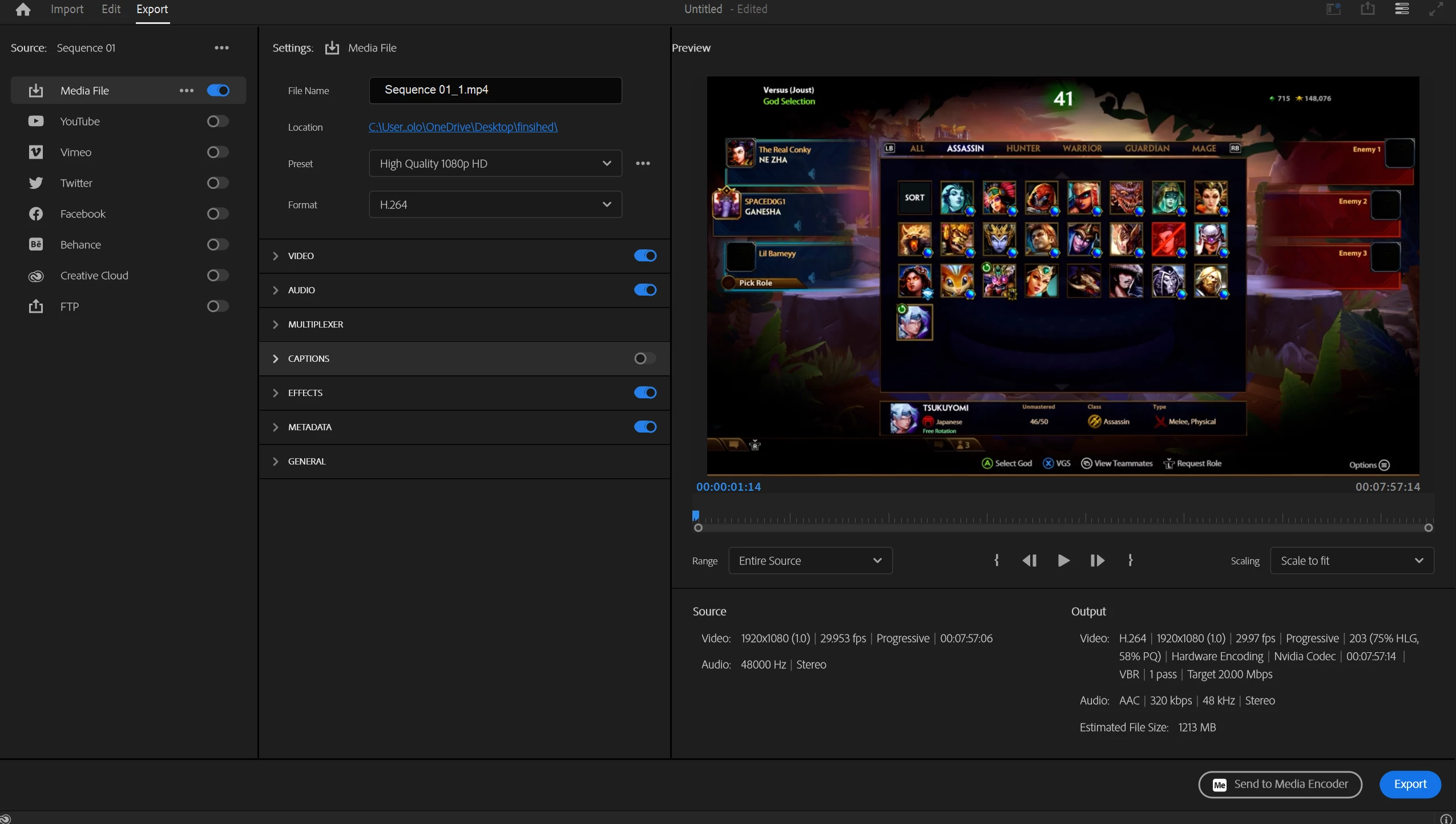Switch to the Edit tab
This screenshot has height=824, width=1456.
click(x=111, y=9)
